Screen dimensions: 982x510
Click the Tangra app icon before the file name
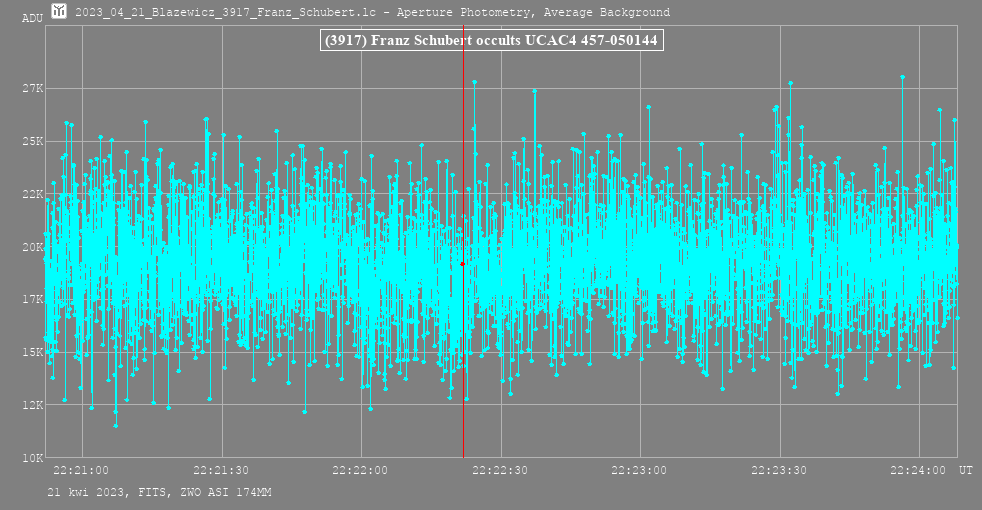(x=59, y=11)
